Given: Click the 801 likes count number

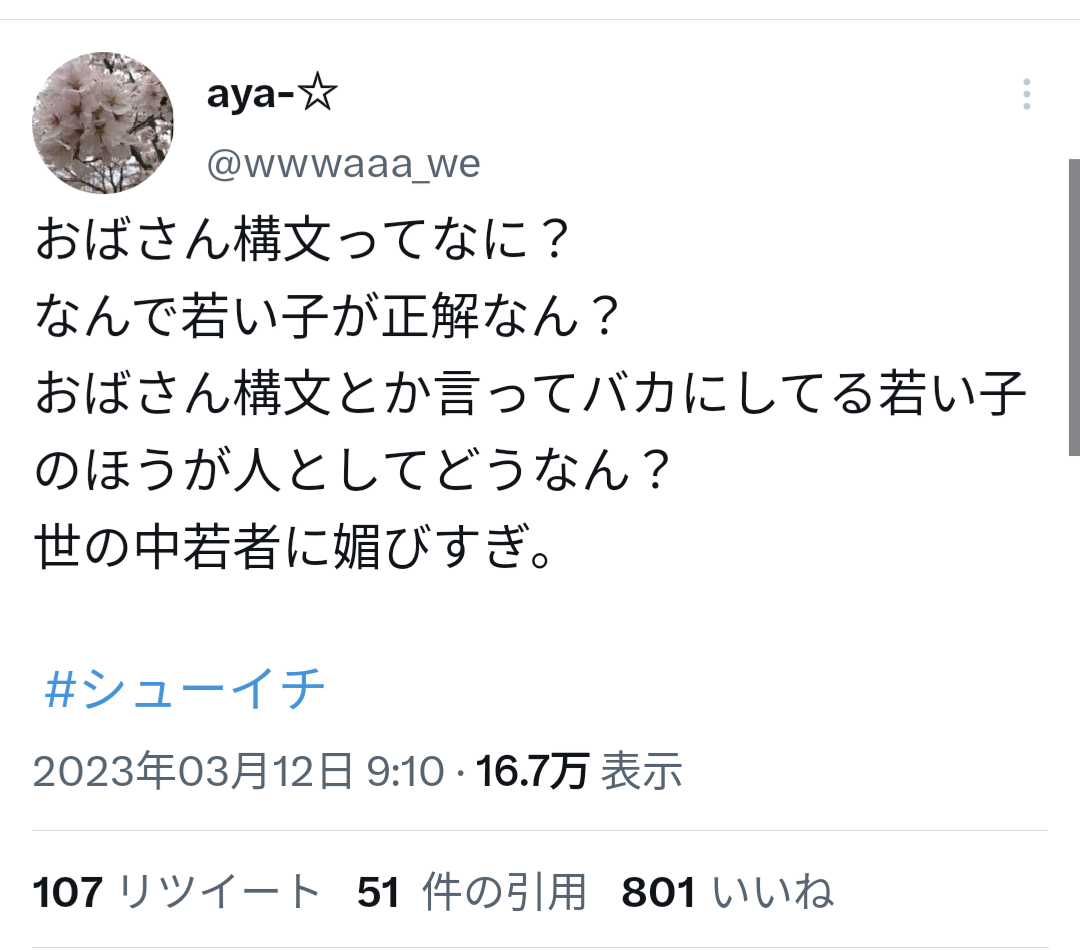Looking at the screenshot, I should 658,892.
